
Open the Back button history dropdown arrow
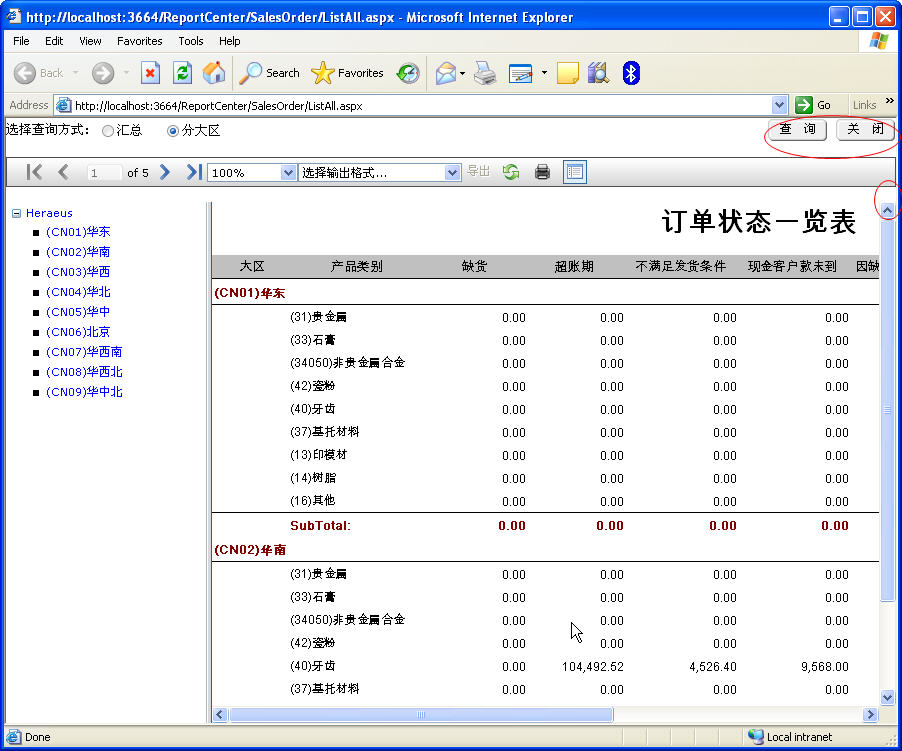75,73
